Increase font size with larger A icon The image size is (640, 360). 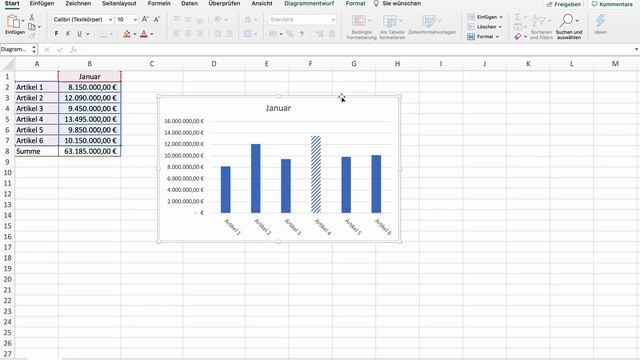tap(145, 20)
